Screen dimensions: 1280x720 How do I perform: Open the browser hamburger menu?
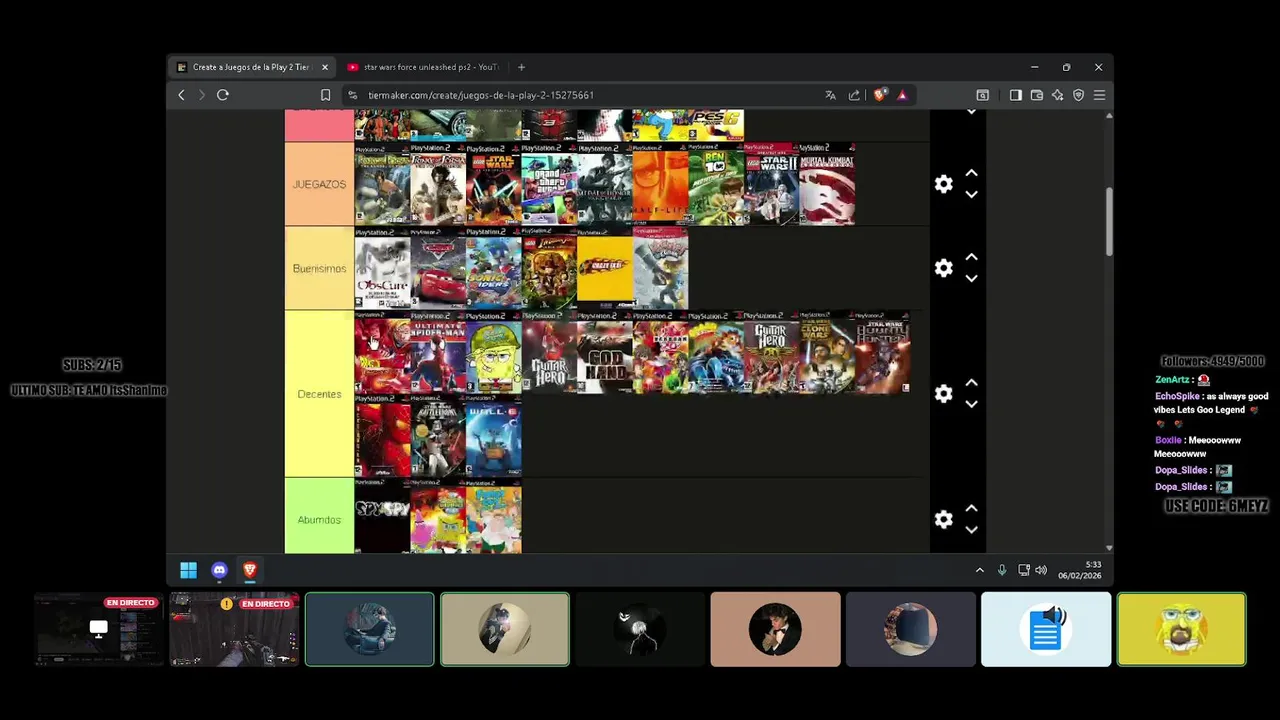pyautogui.click(x=1099, y=95)
